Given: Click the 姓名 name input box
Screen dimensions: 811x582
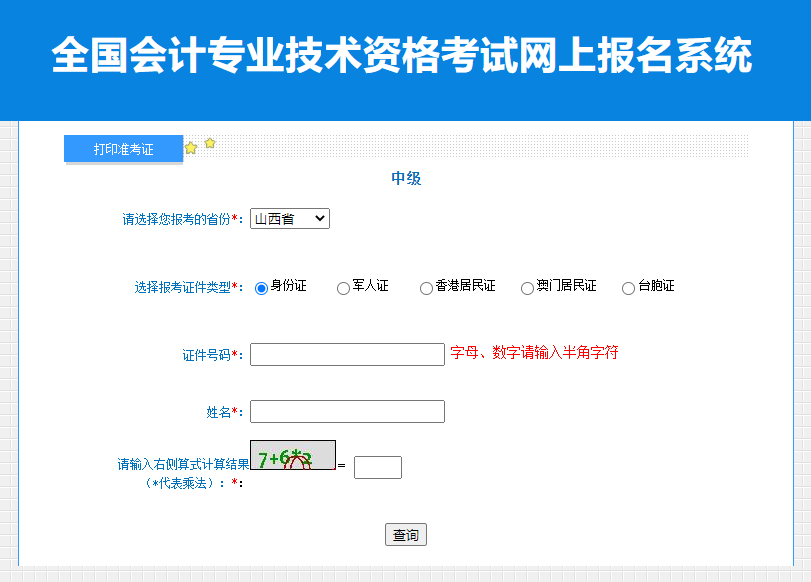Looking at the screenshot, I should click(347, 410).
